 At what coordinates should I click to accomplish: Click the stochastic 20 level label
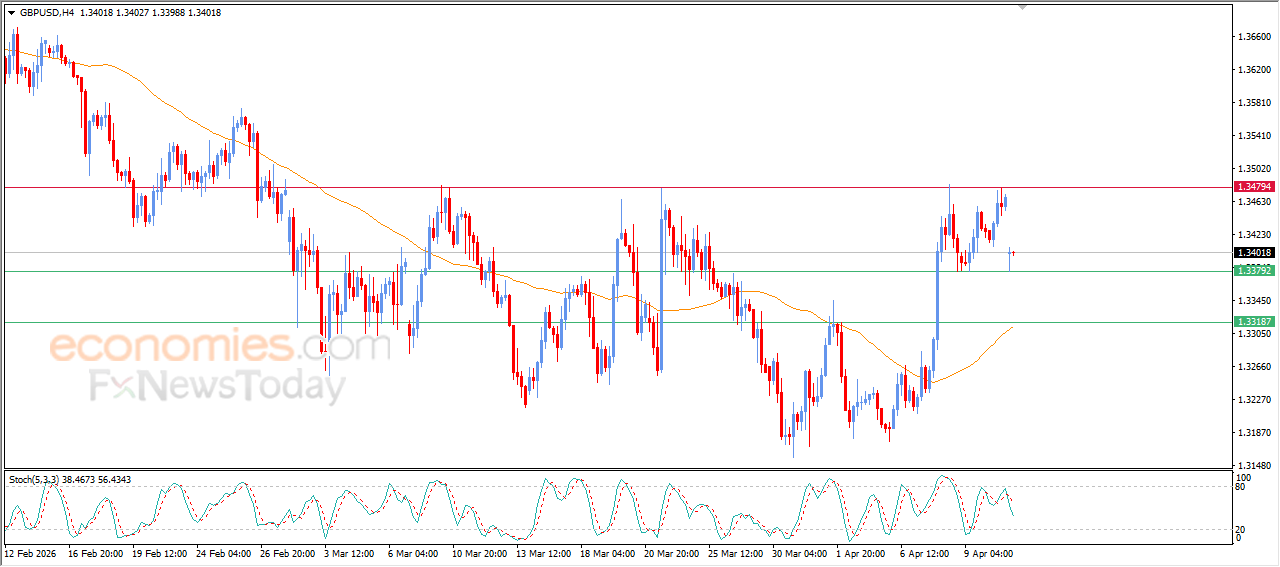pos(1242,529)
